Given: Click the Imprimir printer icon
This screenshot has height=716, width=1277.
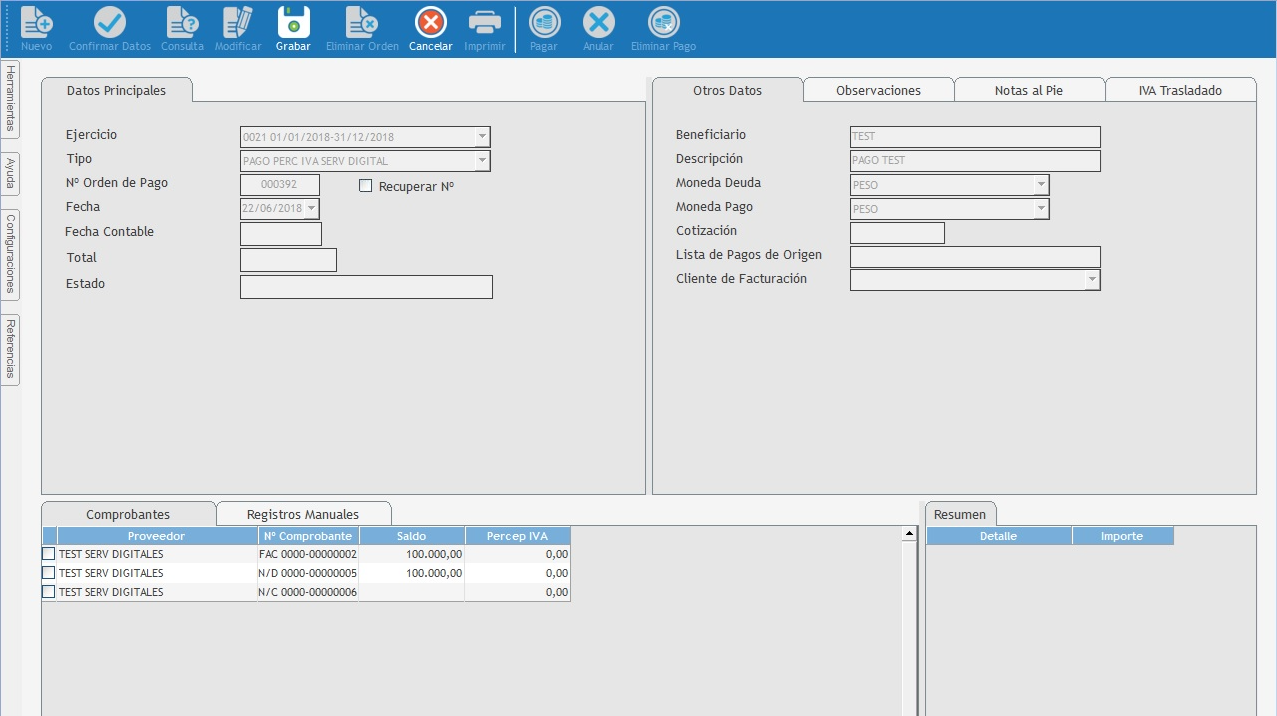Looking at the screenshot, I should pyautogui.click(x=485, y=22).
